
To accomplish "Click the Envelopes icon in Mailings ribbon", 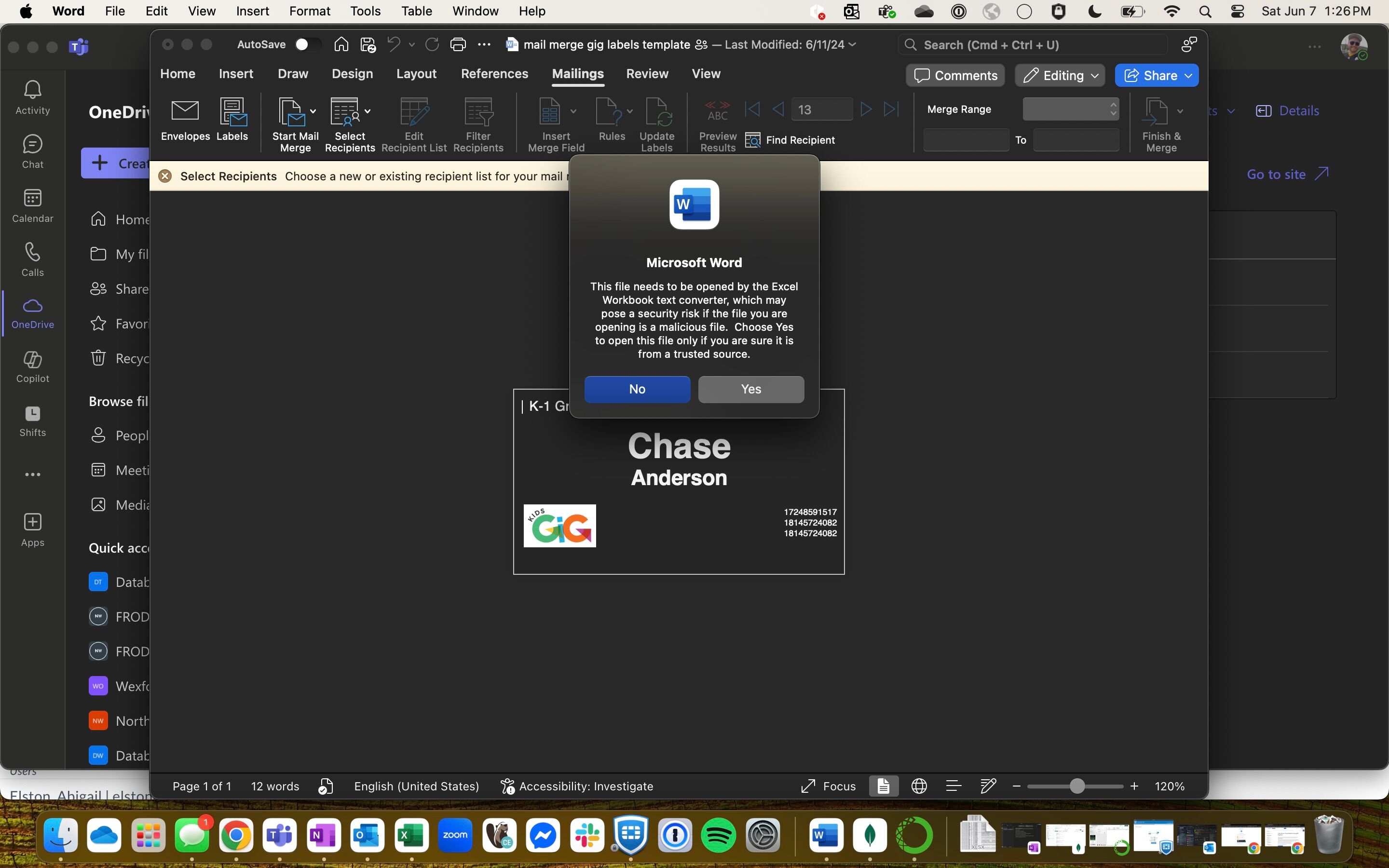I will [x=185, y=112].
